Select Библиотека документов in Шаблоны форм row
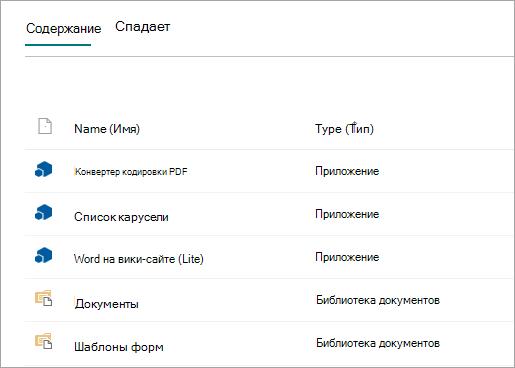Image resolution: width=515 pixels, height=368 pixels. pos(378,343)
